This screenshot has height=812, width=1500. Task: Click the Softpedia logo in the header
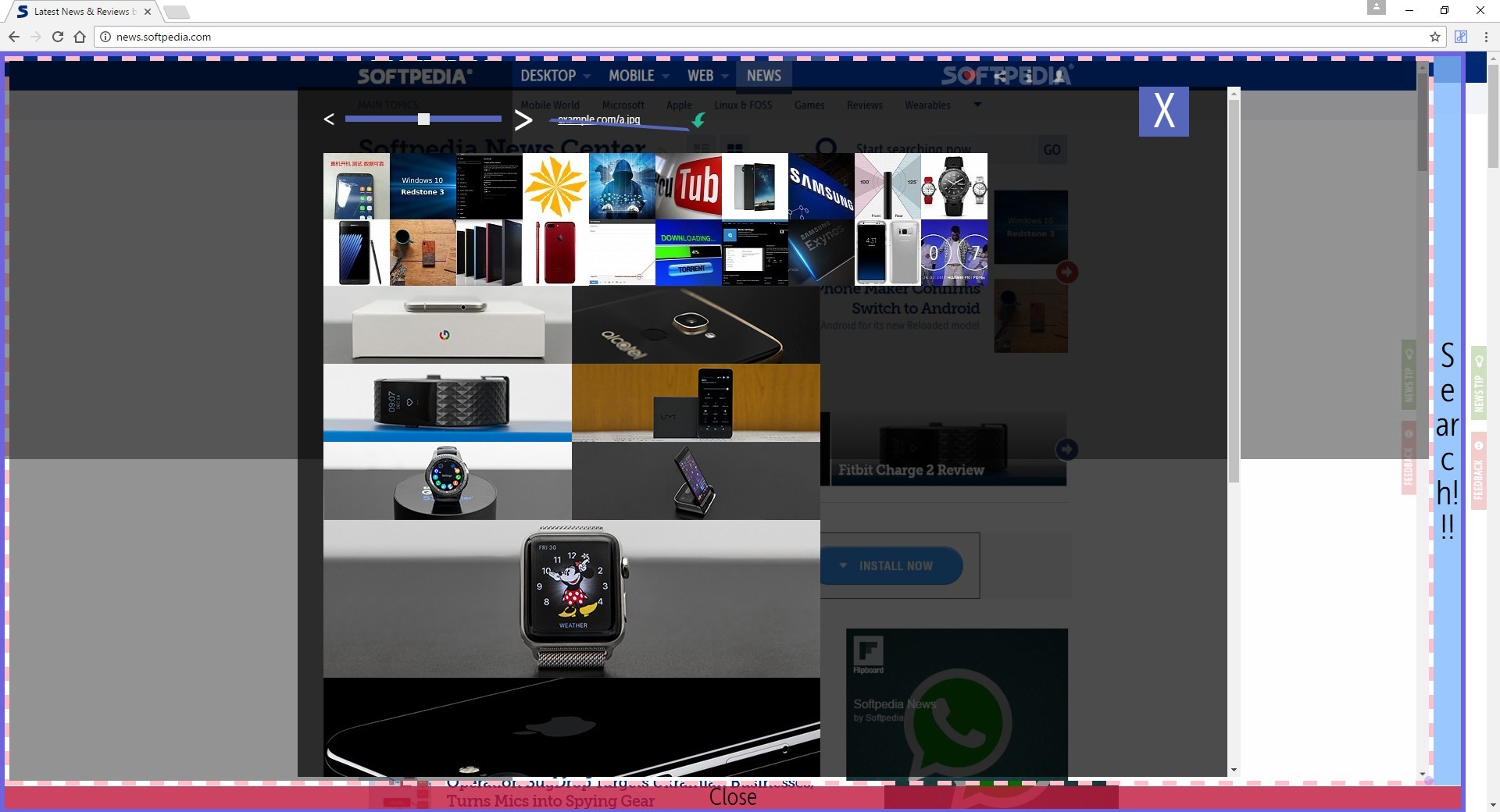tap(415, 77)
